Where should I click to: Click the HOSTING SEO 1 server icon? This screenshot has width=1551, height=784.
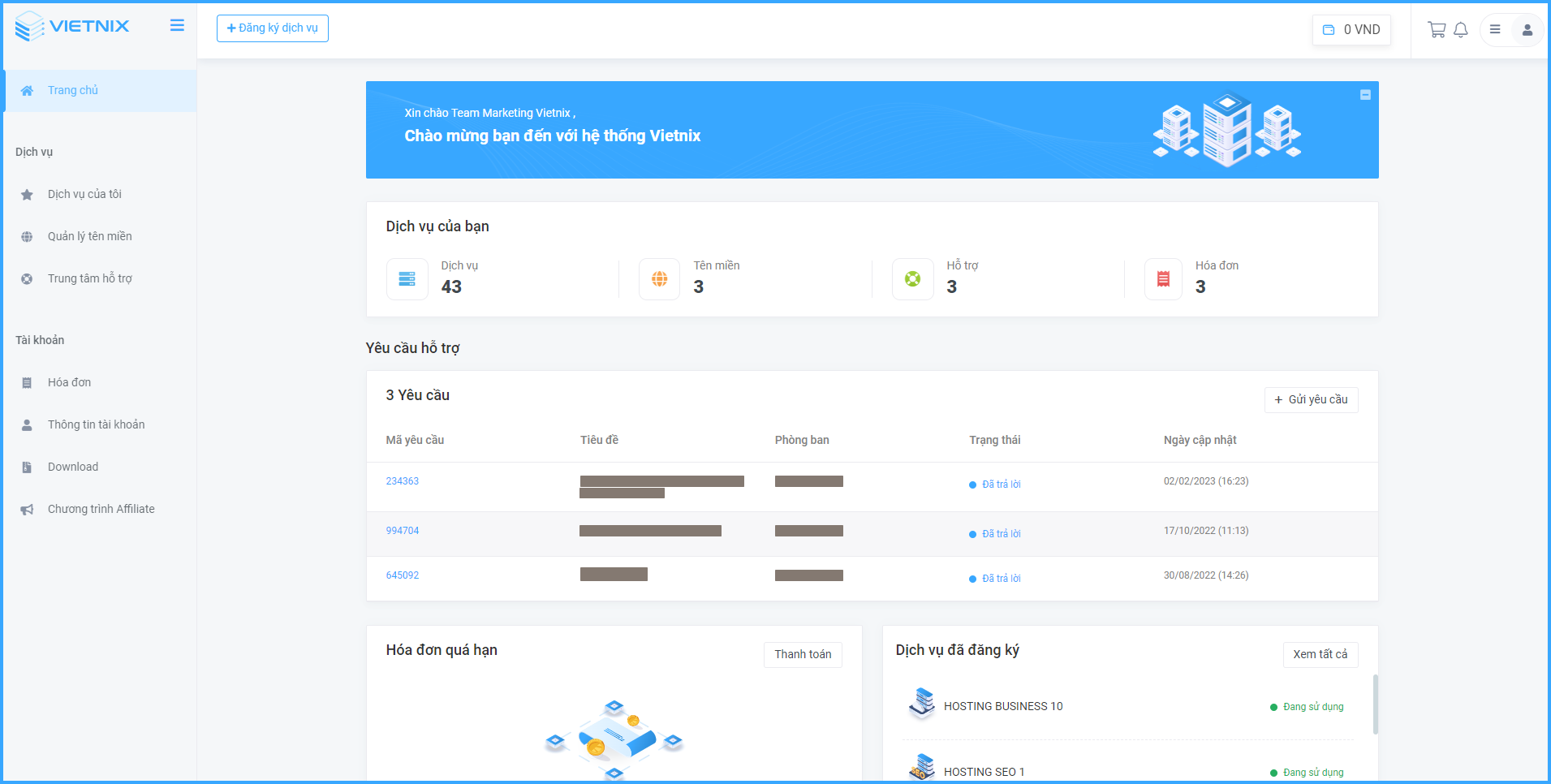coord(922,767)
